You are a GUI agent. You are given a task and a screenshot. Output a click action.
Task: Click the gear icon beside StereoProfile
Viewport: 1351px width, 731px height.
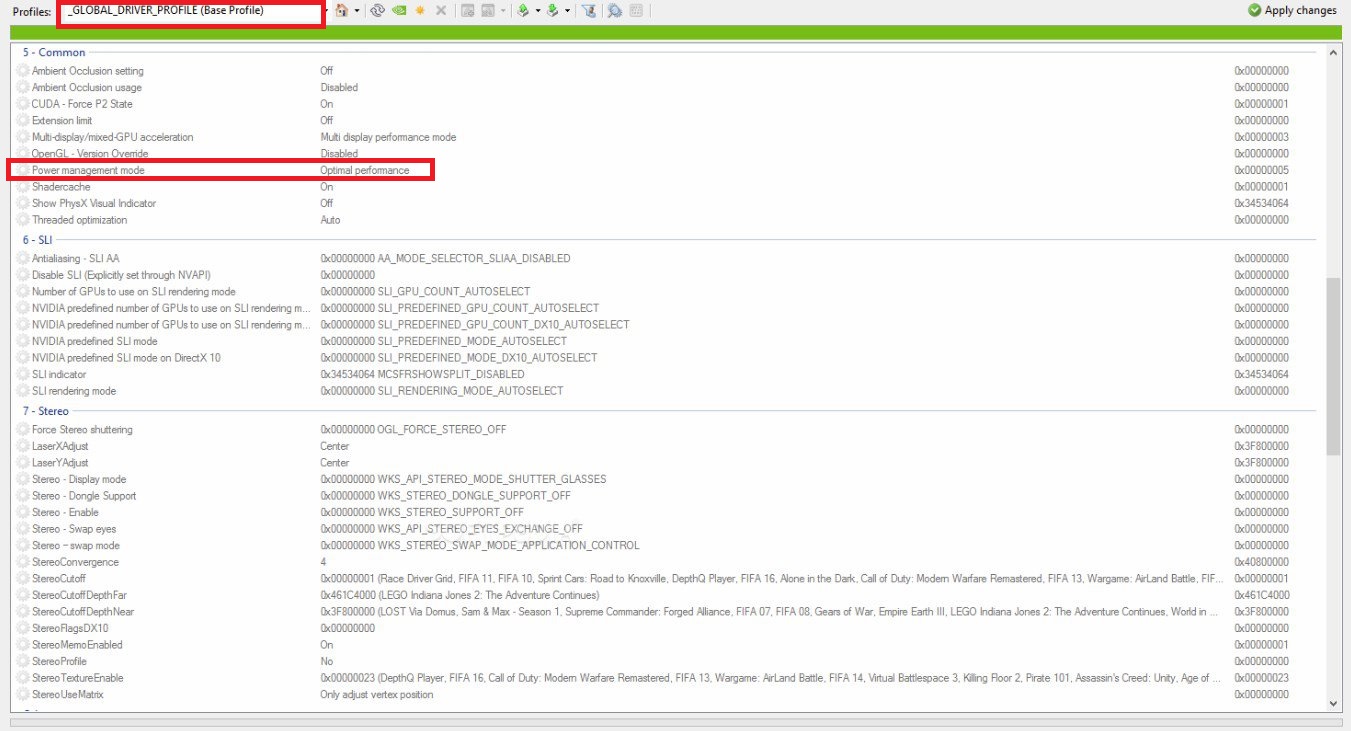(24, 661)
